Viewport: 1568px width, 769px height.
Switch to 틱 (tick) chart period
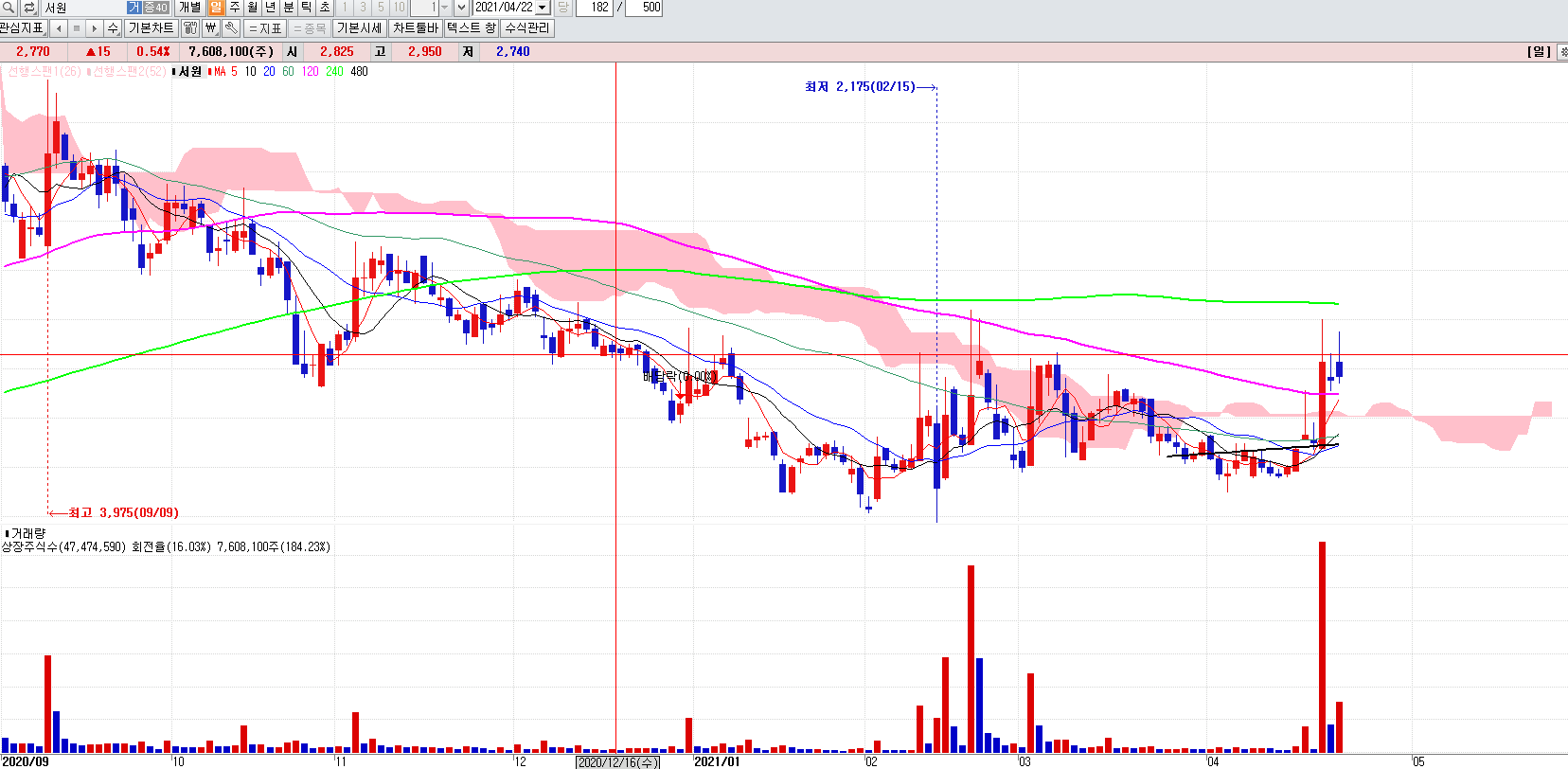(x=306, y=8)
